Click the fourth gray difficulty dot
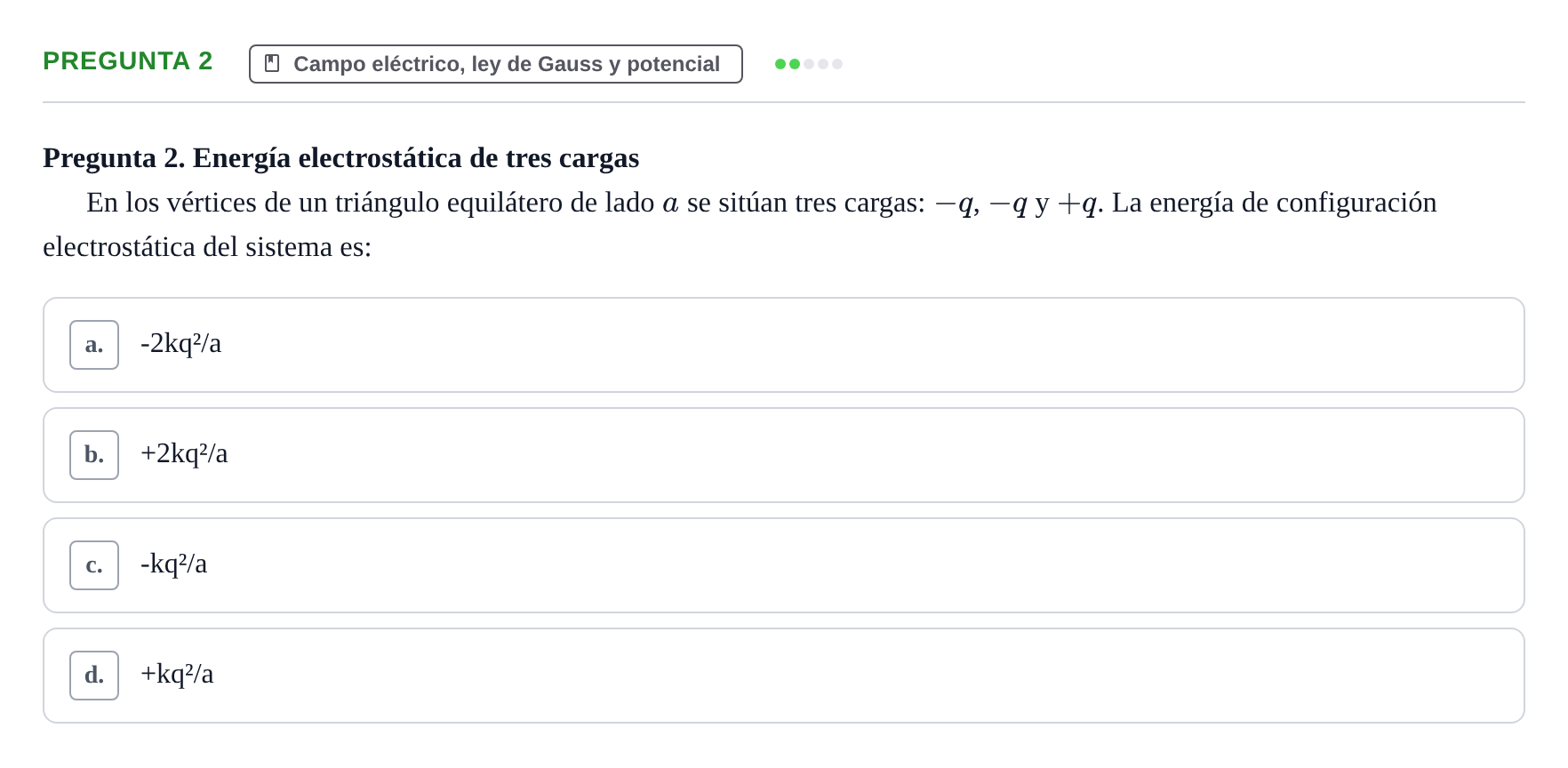The width and height of the screenshot is (1568, 768). (823, 64)
